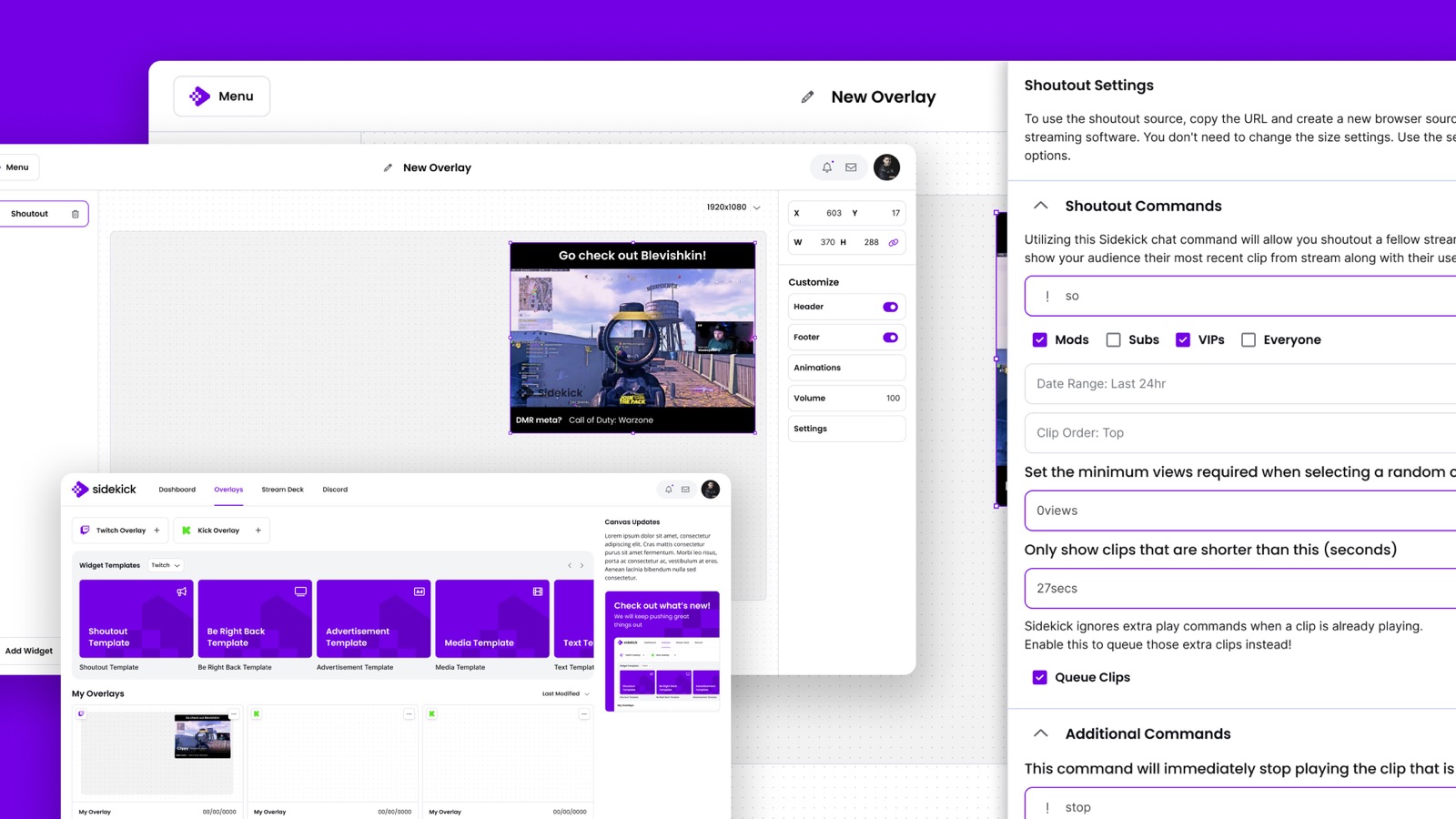Open the Date Range: Last 24hr dropdown

click(1240, 384)
